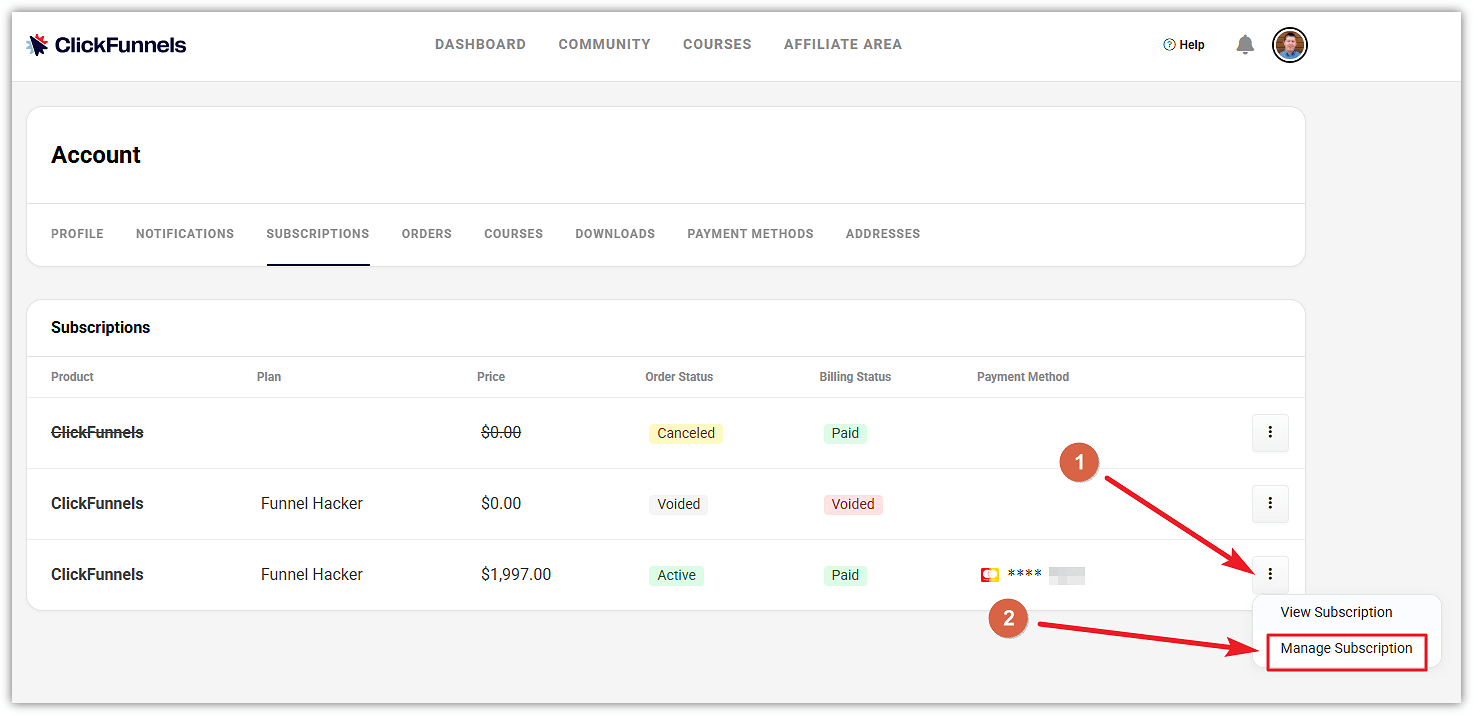This screenshot has height=716, width=1474.
Task: Select Manage Subscription from the context menu
Action: (x=1345, y=648)
